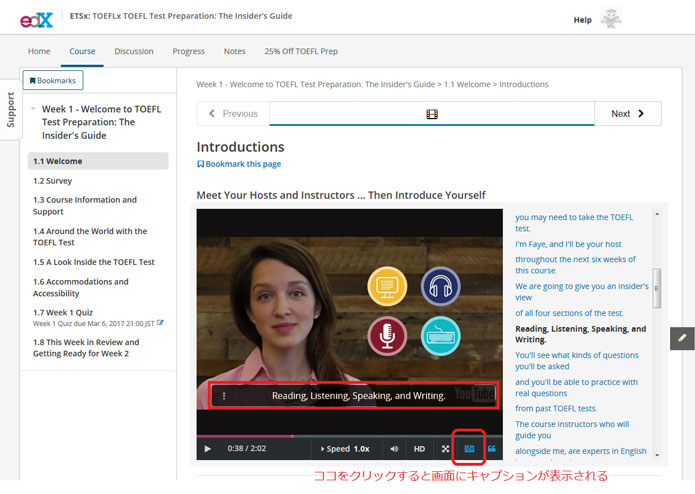Open 1.7 Week 1 Quiz
695x494 pixels.
[x=63, y=312]
